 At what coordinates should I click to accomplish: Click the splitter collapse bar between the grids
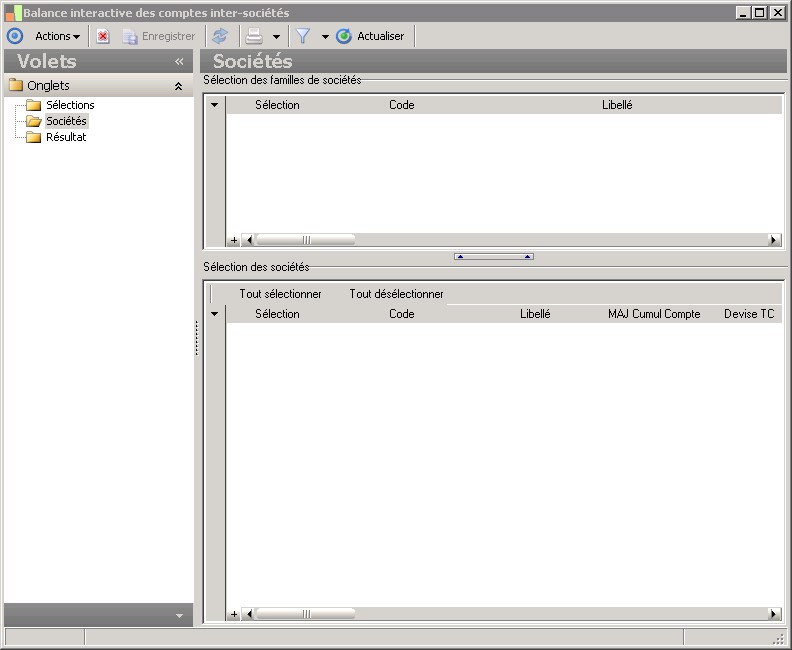coord(493,257)
